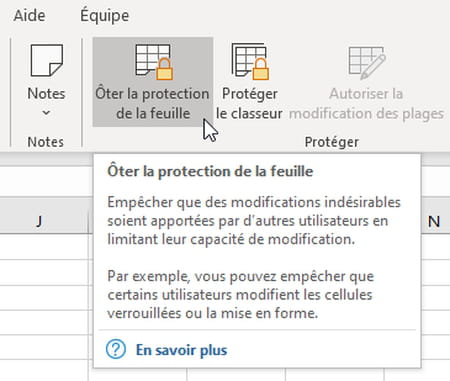The image size is (450, 381).
Task: Select the 'Protéger le classeur' label text
Action: (x=249, y=103)
